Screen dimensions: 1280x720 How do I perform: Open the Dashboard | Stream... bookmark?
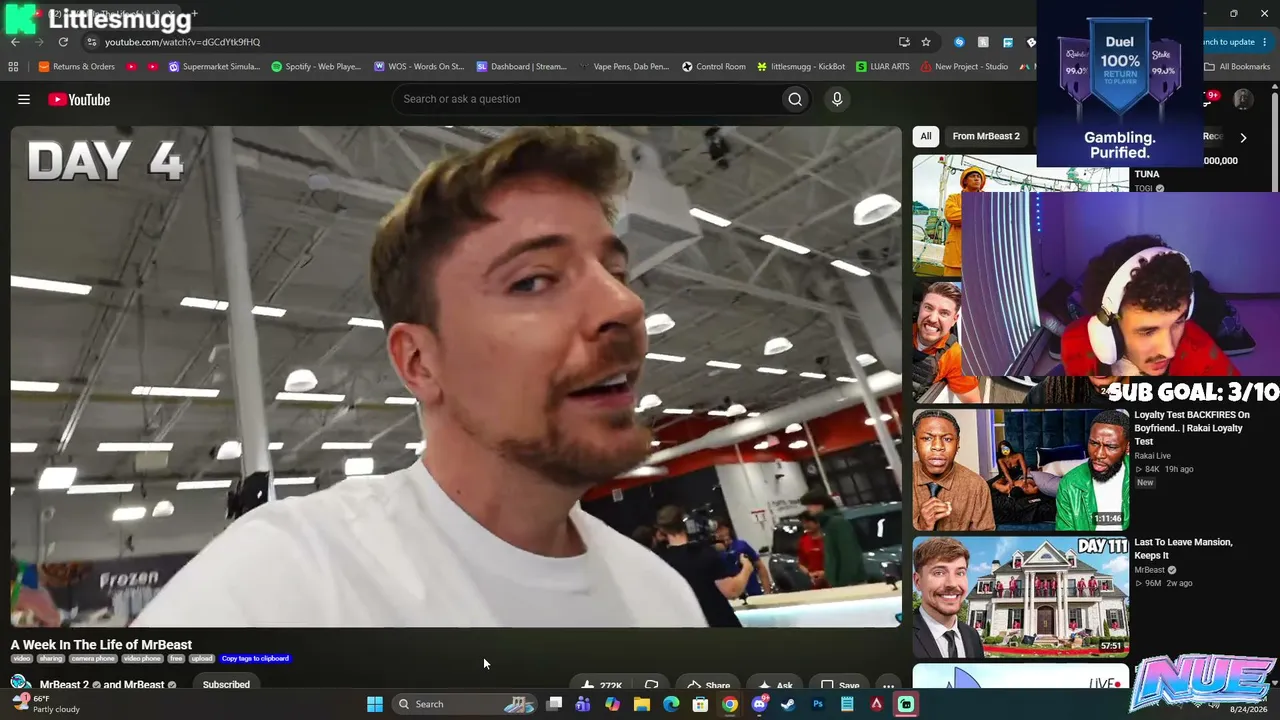coord(522,67)
